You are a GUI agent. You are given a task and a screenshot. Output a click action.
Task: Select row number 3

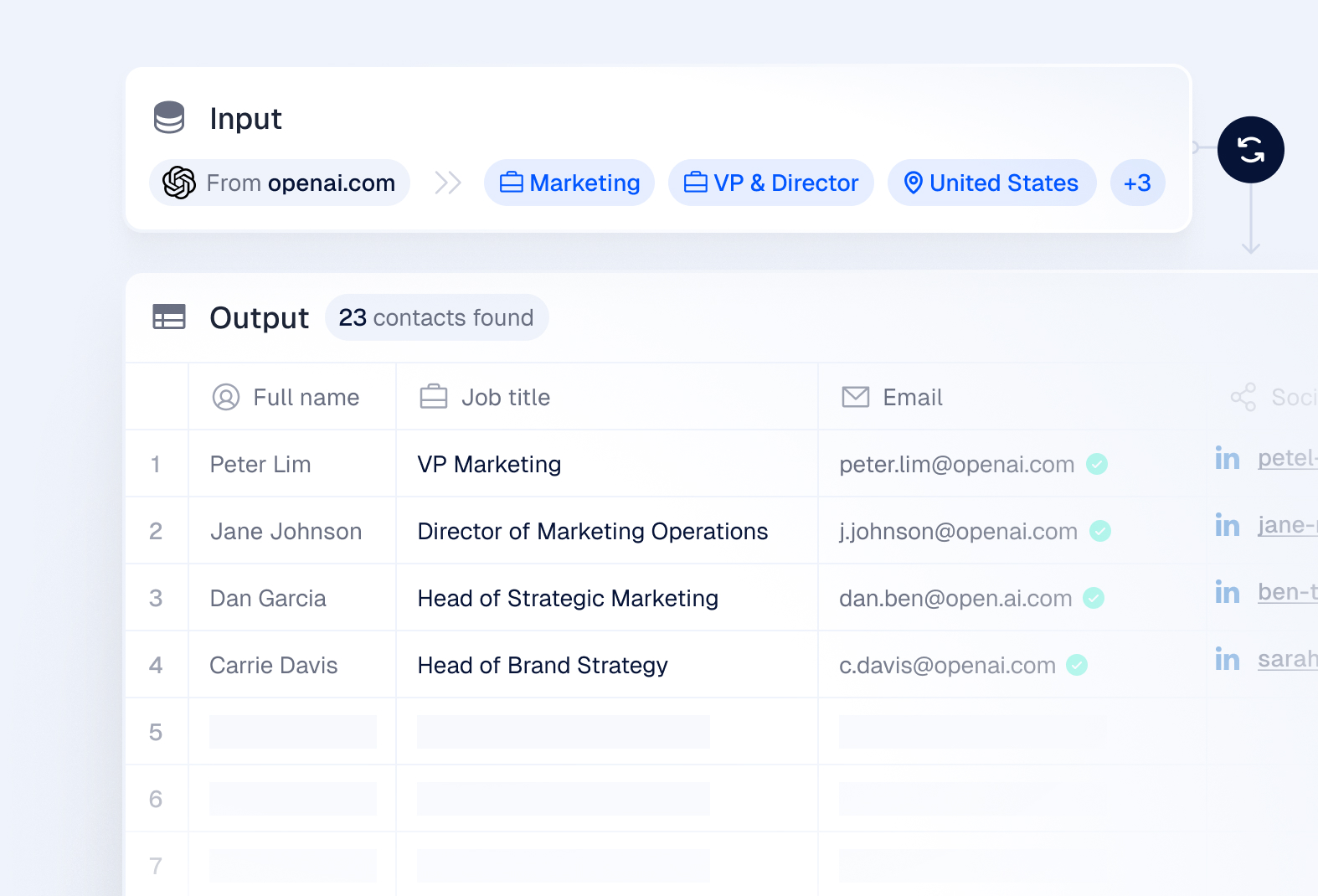tap(156, 598)
